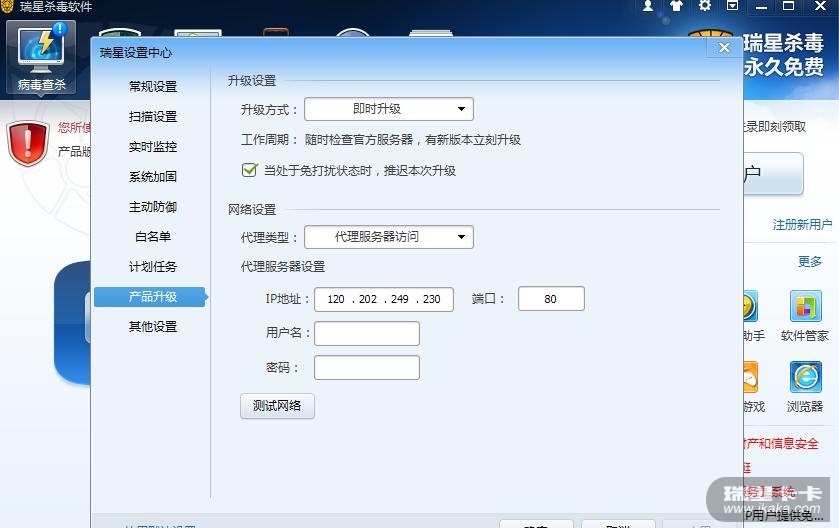839x528 pixels.
Task: Switch to 实时监控 settings
Action: [x=152, y=147]
